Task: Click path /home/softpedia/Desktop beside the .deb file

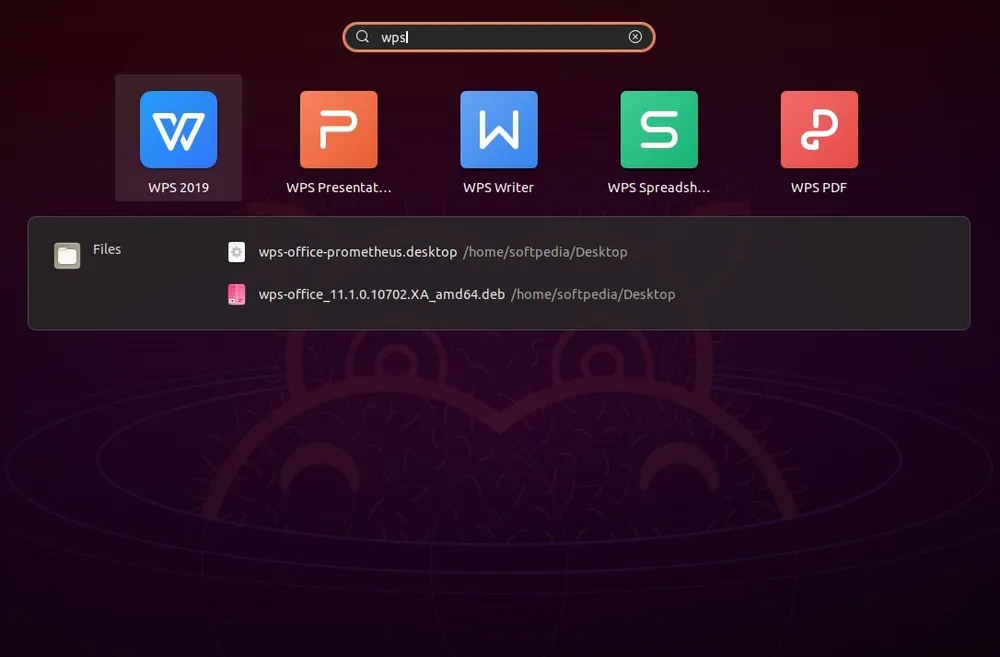Action: 593,294
